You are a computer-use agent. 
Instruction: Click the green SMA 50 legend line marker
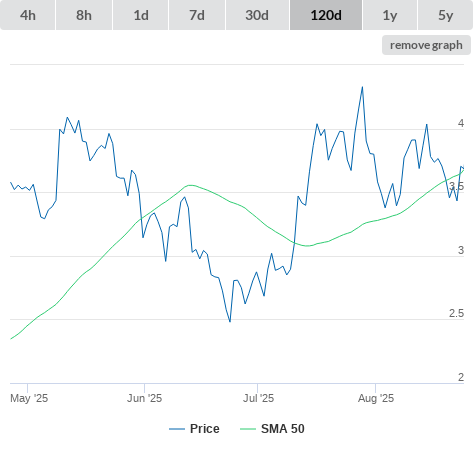pyautogui.click(x=248, y=429)
